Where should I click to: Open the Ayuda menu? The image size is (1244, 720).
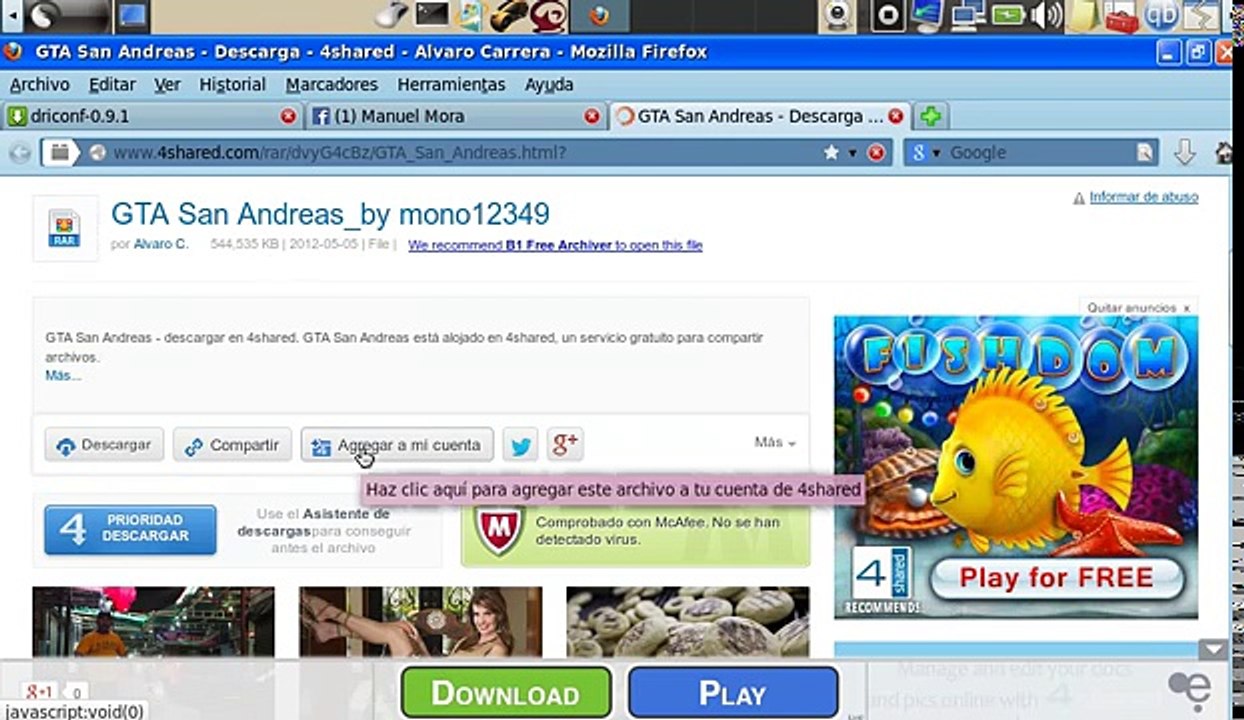coord(548,85)
